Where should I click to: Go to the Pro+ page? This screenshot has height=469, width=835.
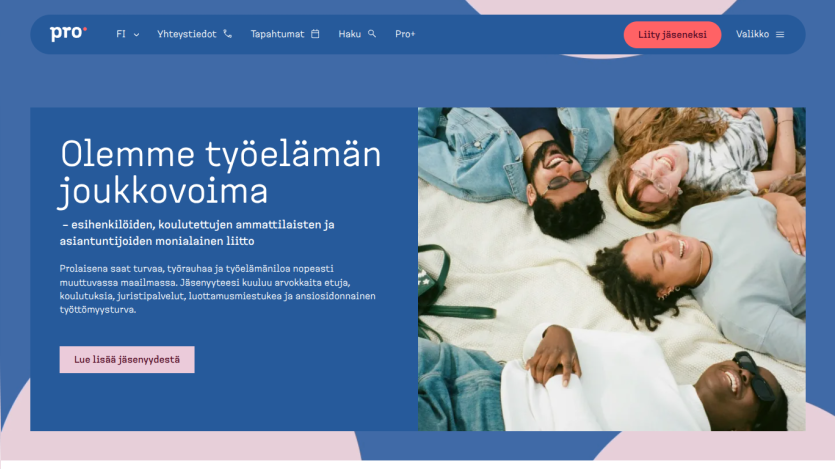click(405, 34)
